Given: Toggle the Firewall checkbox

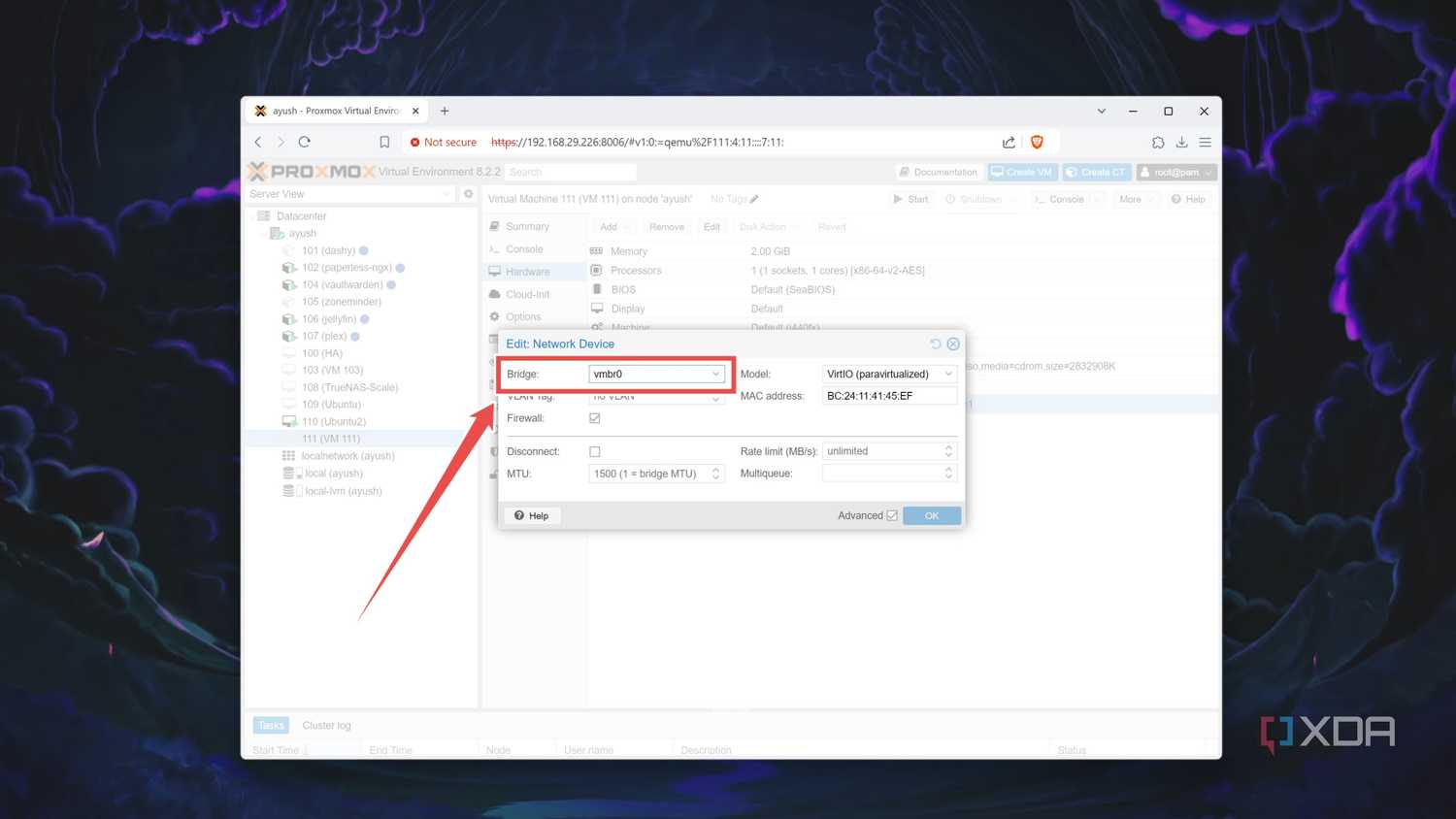Looking at the screenshot, I should point(595,418).
